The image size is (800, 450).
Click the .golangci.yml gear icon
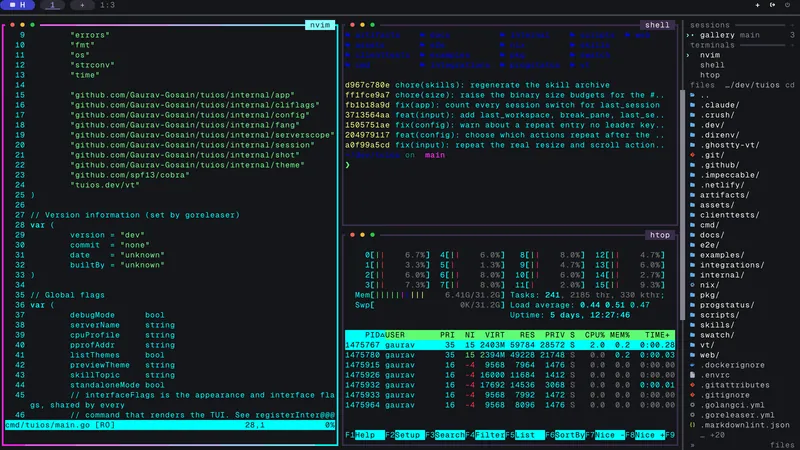pyautogui.click(x=692, y=405)
